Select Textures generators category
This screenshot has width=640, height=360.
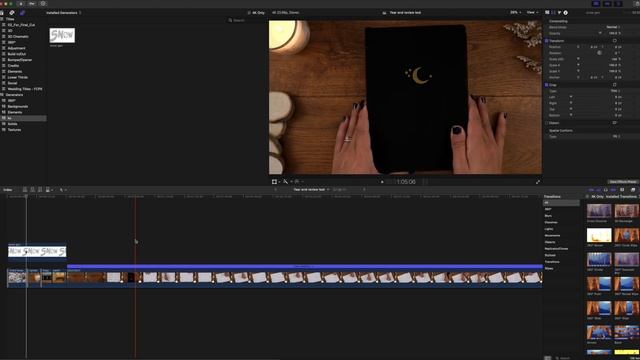(14, 129)
